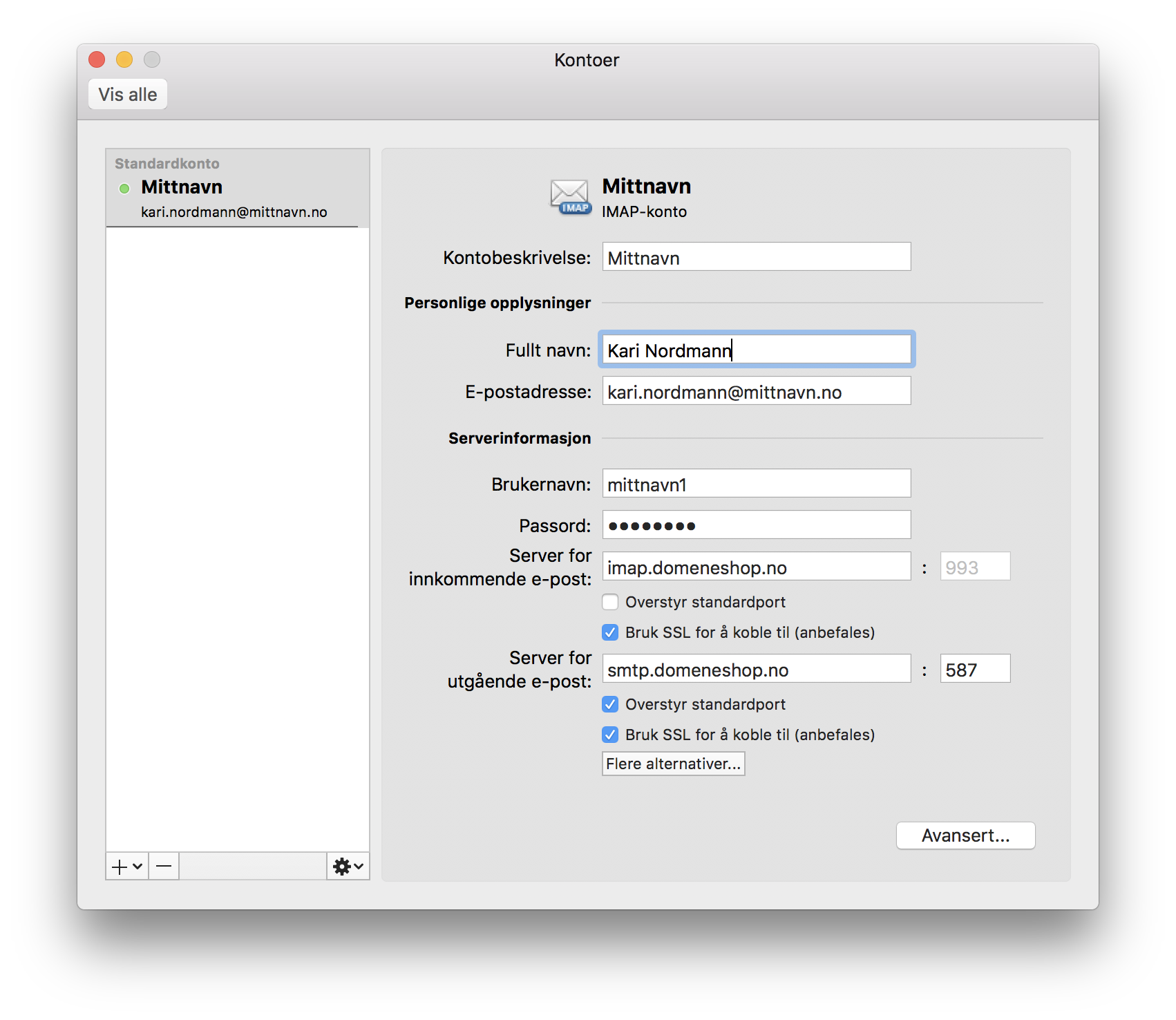Click the minus button to remove account
This screenshot has height=1020, width=1176.
click(x=164, y=866)
